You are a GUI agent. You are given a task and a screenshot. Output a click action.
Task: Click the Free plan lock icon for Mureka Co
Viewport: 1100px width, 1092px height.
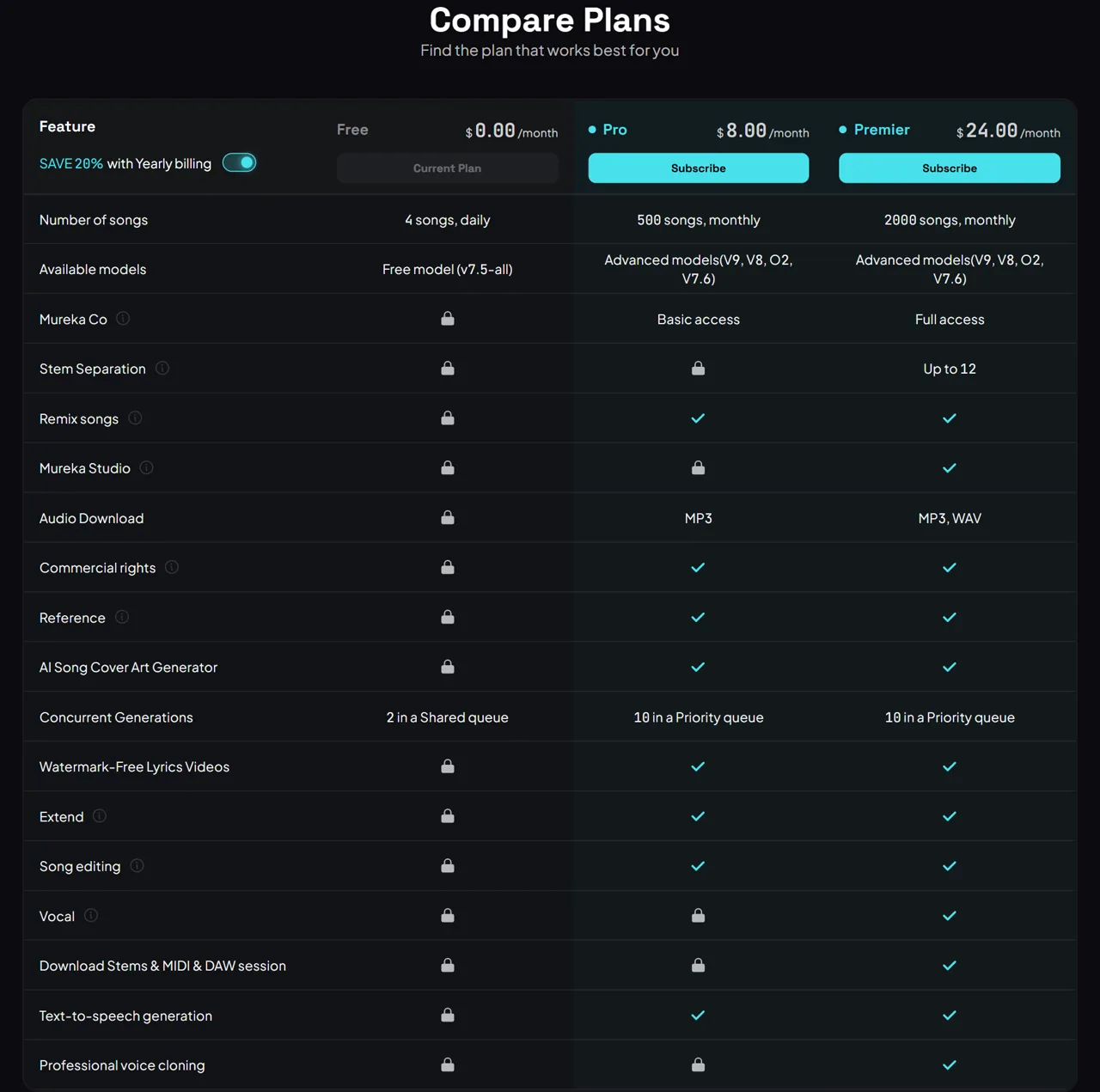click(448, 319)
